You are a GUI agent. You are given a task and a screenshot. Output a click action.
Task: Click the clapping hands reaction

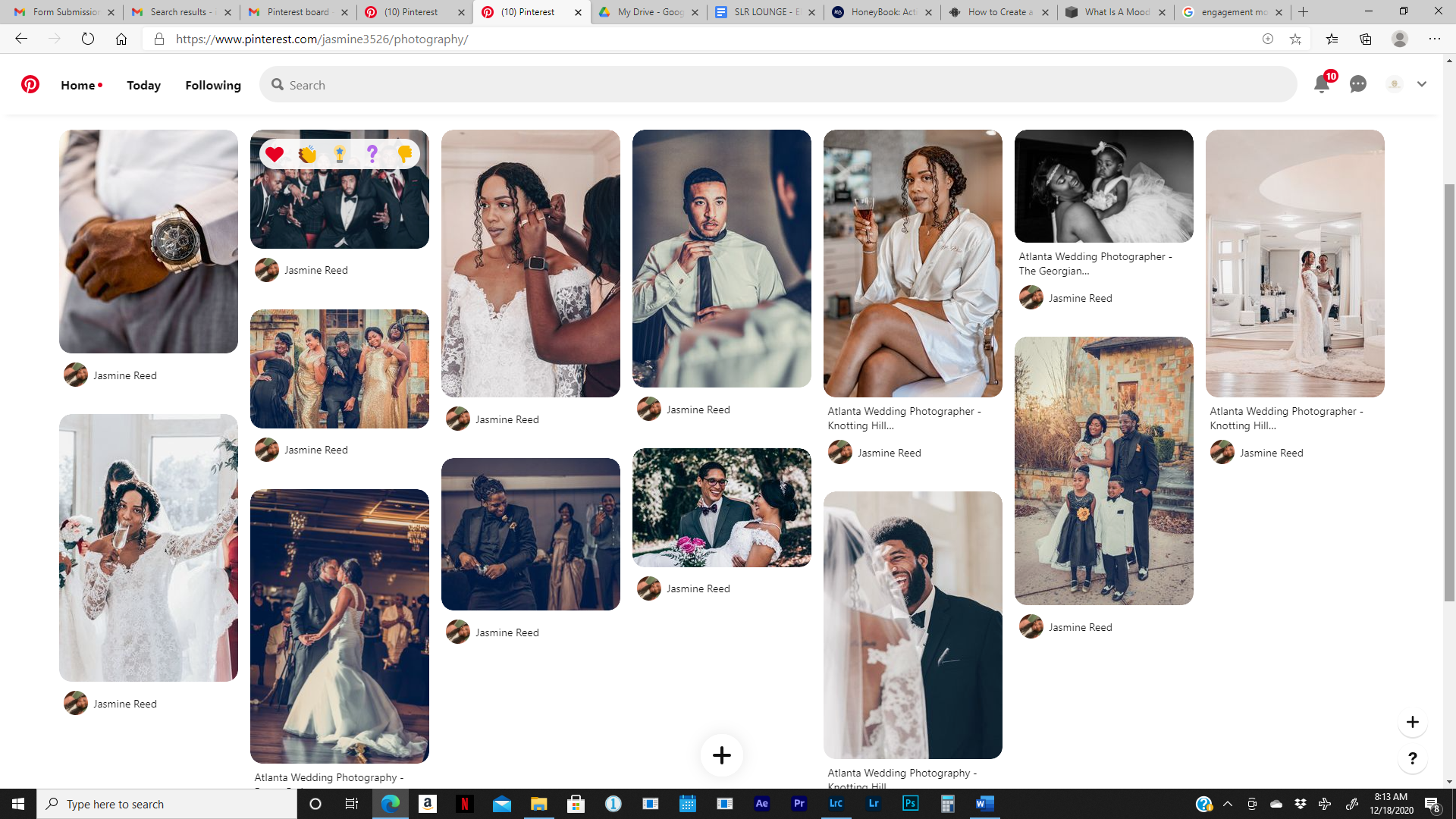(307, 154)
